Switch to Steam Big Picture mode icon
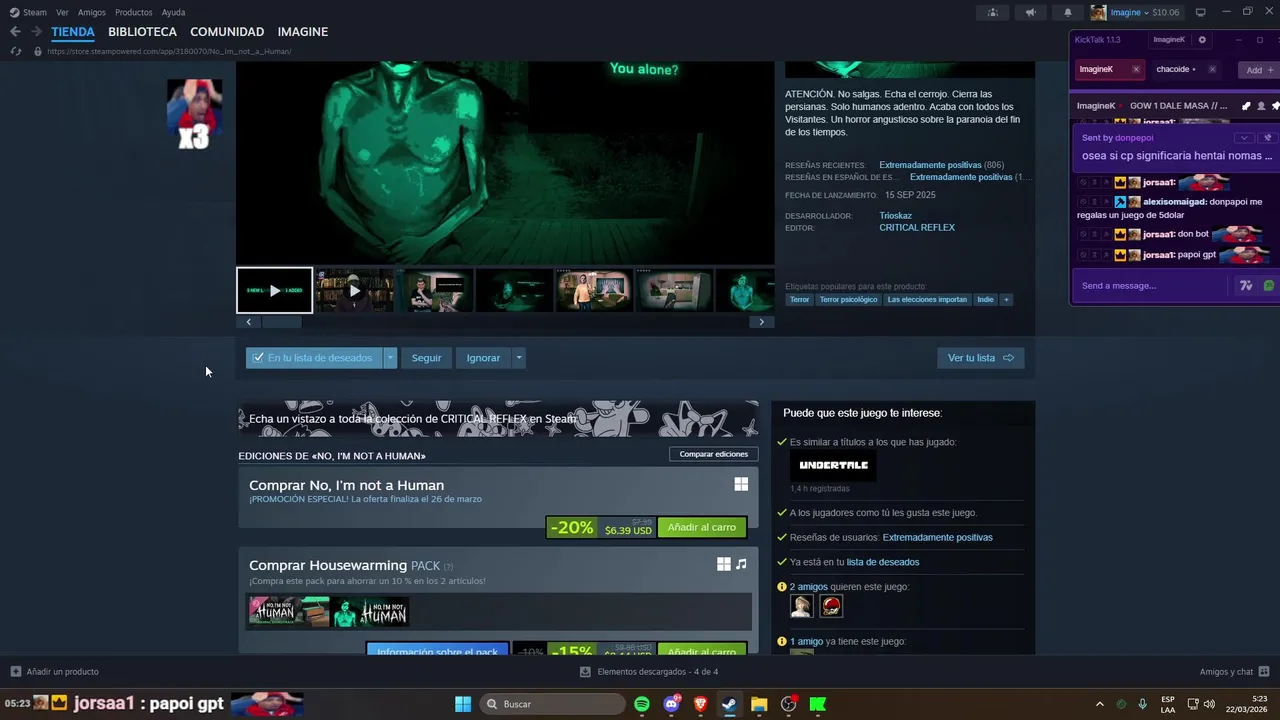This screenshot has height=720, width=1280. [x=1201, y=12]
